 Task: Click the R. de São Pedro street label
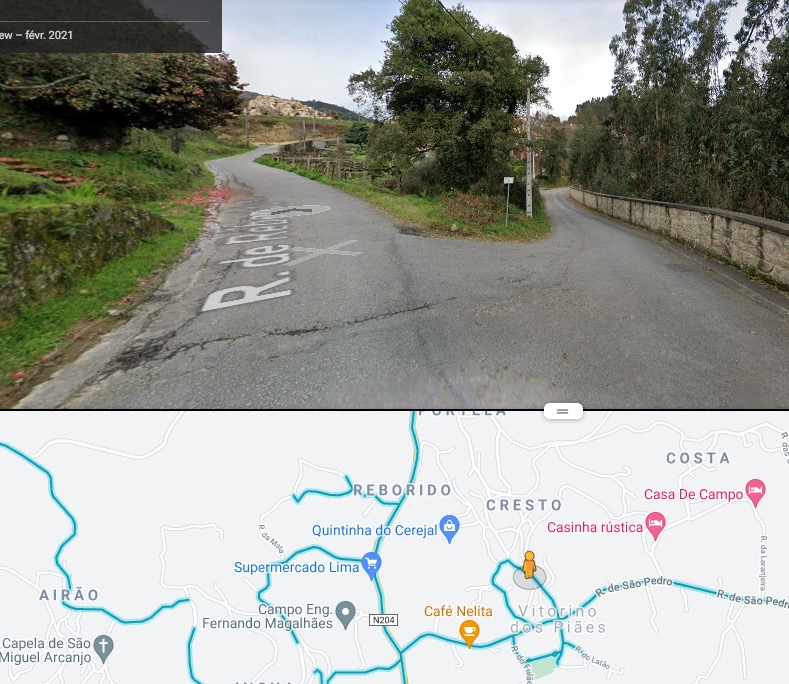pos(634,586)
